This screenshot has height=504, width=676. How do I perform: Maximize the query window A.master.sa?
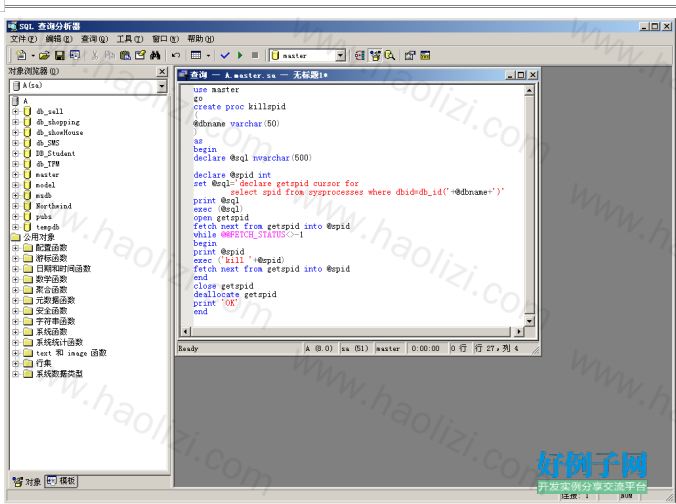click(521, 75)
